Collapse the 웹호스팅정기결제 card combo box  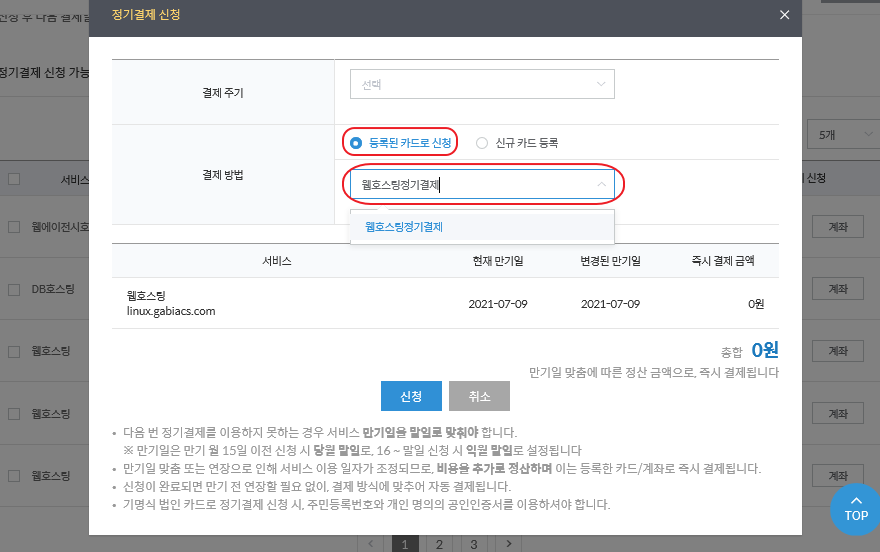(601, 184)
